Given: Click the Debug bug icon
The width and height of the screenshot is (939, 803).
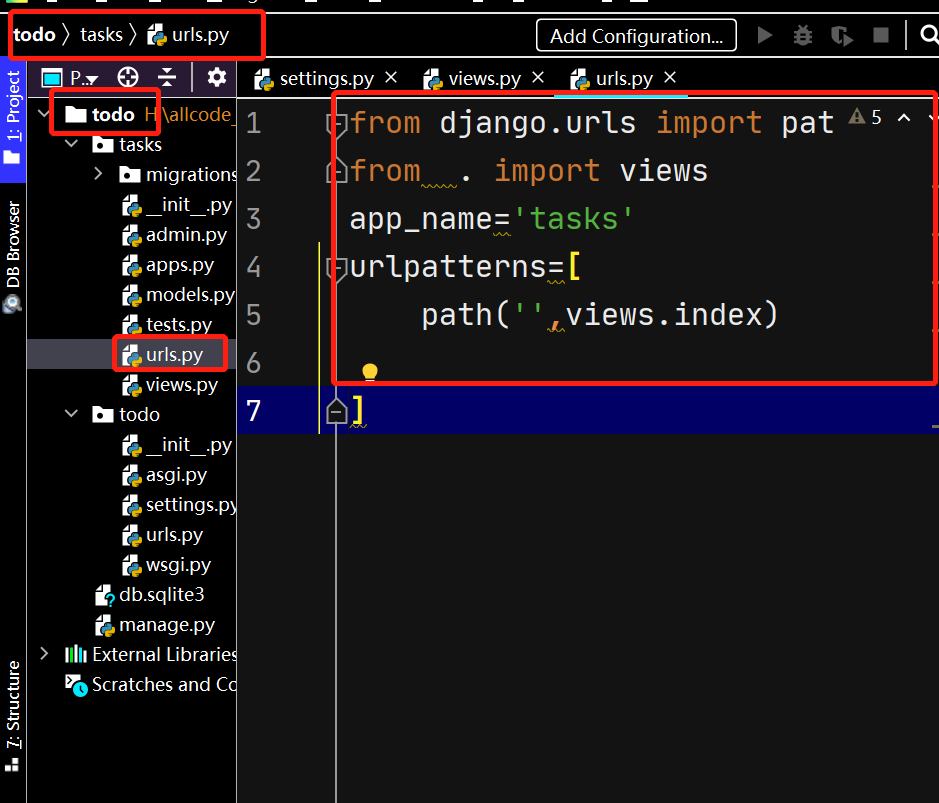Looking at the screenshot, I should coord(802,35).
